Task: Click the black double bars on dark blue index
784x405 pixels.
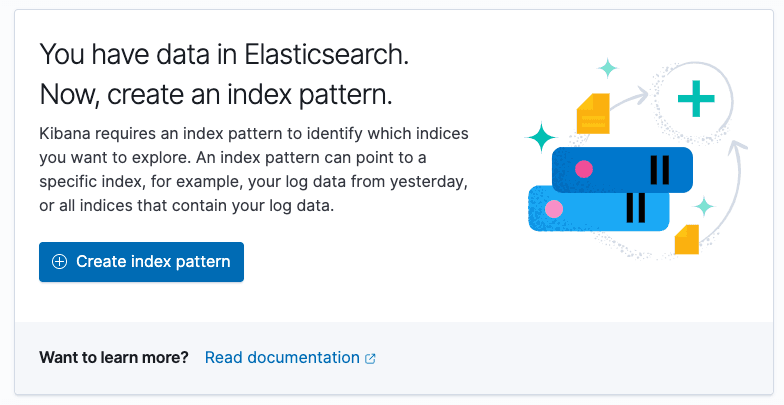Action: tap(660, 170)
